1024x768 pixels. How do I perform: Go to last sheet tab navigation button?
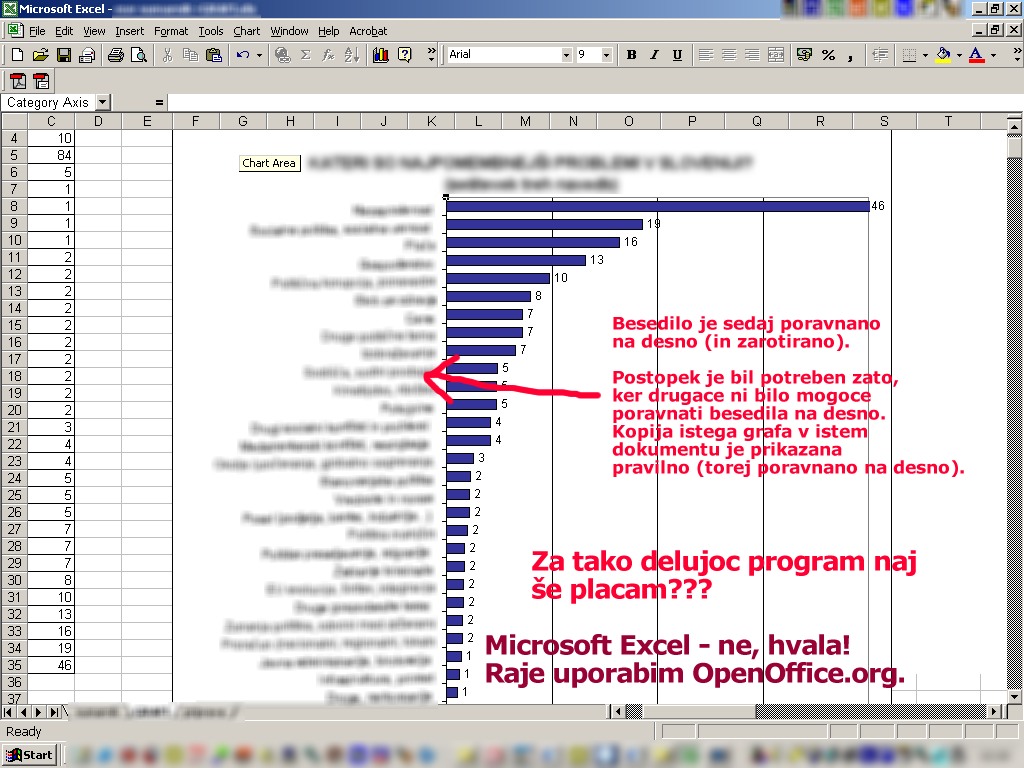pos(54,712)
